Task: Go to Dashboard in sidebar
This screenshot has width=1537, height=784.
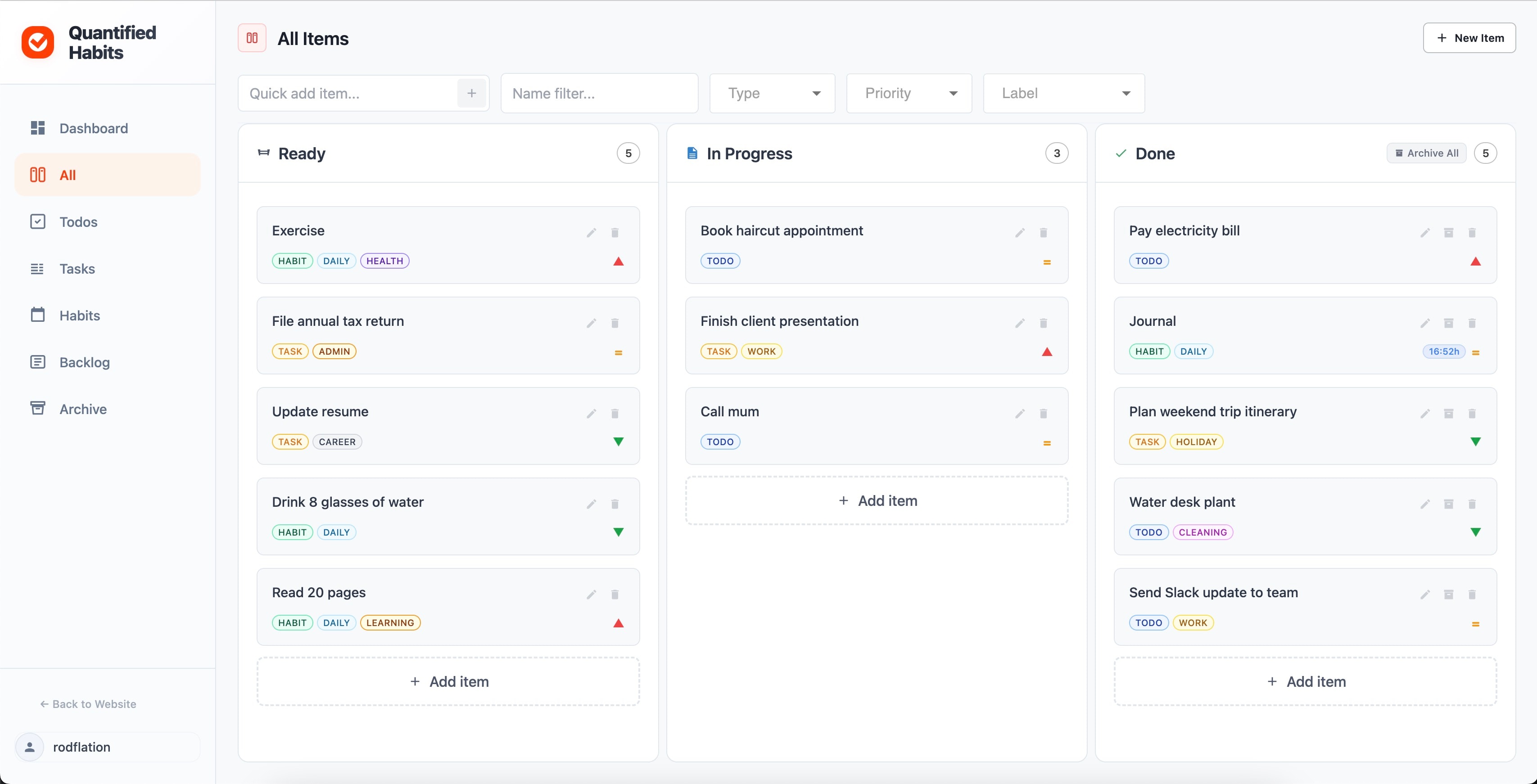Action: click(x=108, y=128)
